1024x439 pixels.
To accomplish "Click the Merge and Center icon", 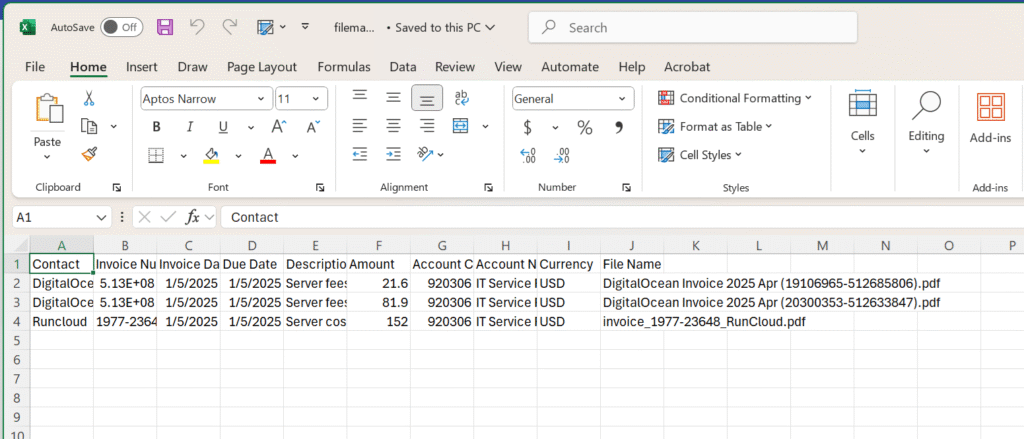I will point(461,125).
